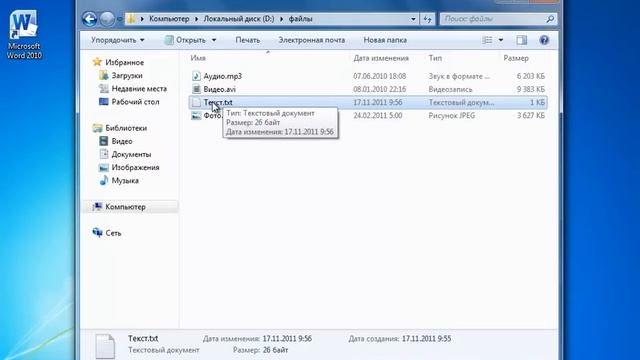Refresh the folder with the refresh button
Screen dimensions: 640x360
pos(427,19)
